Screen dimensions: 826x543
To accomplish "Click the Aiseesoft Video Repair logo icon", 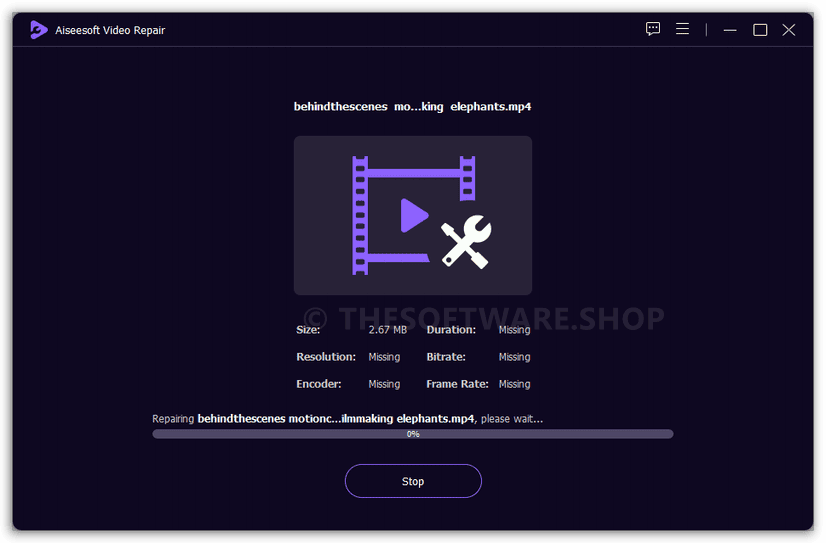I will click(38, 30).
